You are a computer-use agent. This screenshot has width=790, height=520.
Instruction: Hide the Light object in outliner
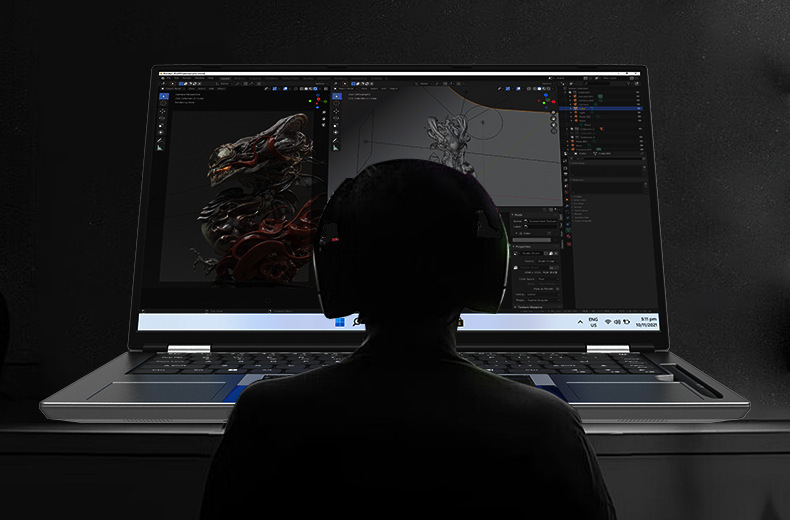pos(638,112)
